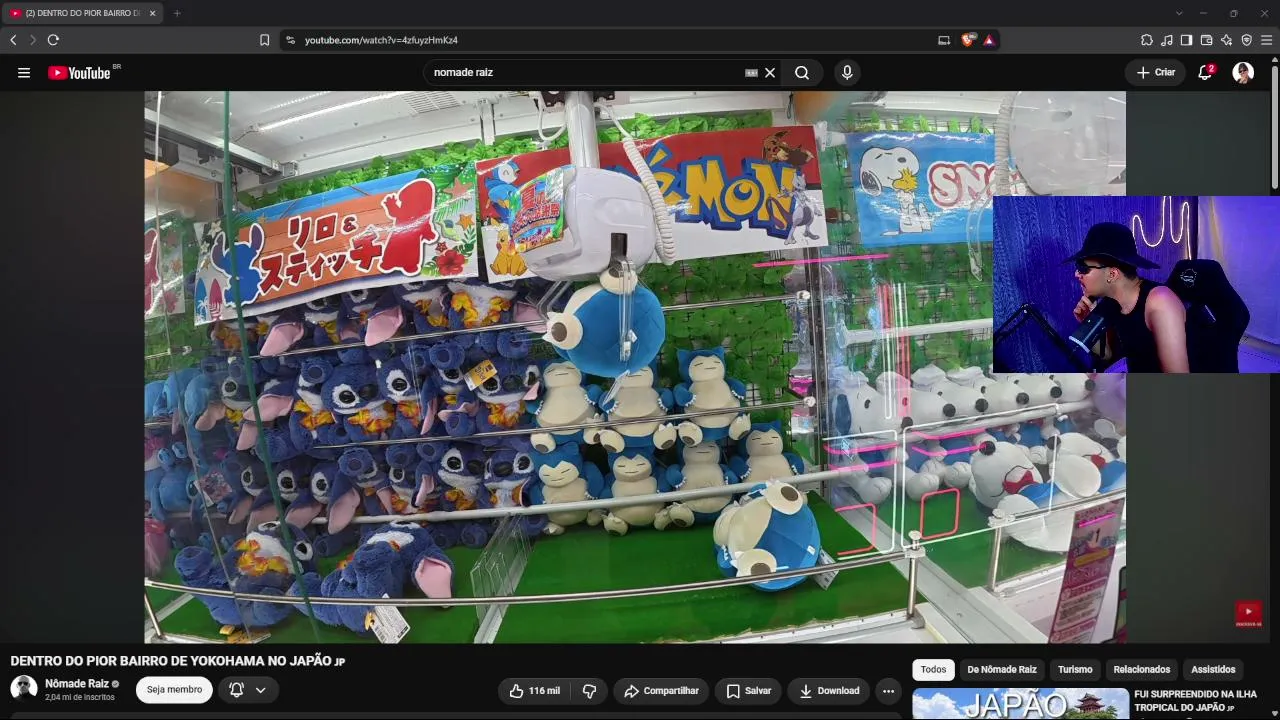Click the channel watermark in the video
This screenshot has width=1280, height=720.
pos(1248,613)
